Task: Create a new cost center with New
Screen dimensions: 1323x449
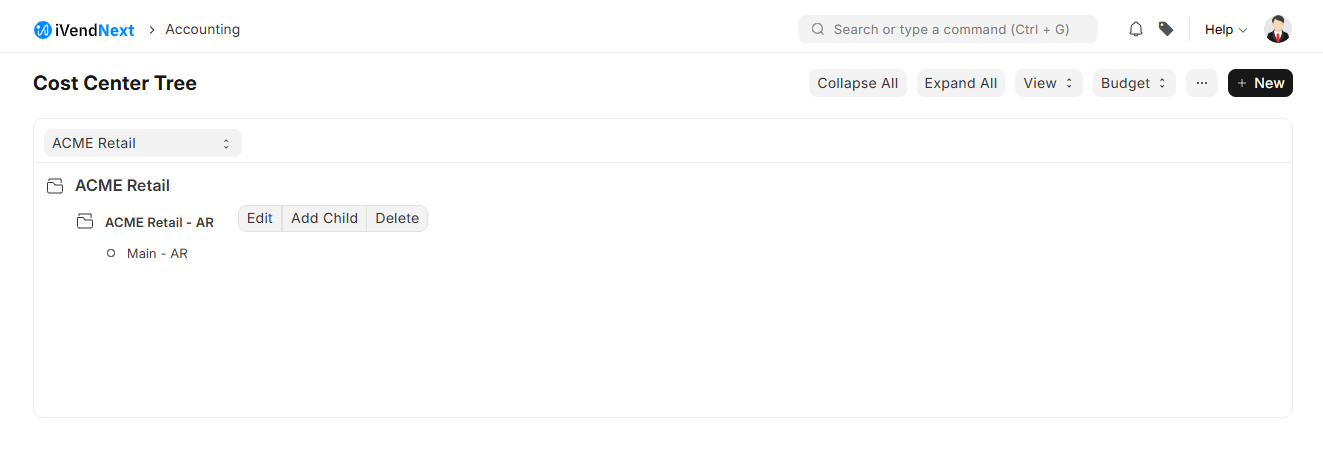Action: click(x=1260, y=83)
